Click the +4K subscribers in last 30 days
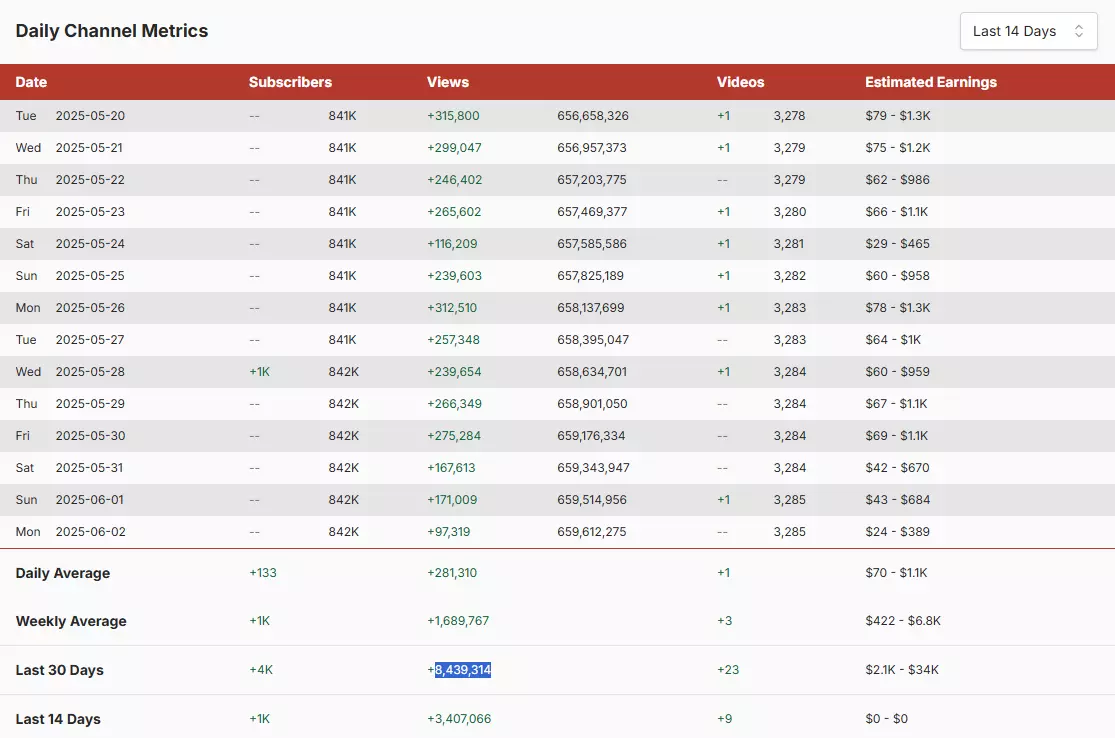1115x738 pixels. coord(261,670)
